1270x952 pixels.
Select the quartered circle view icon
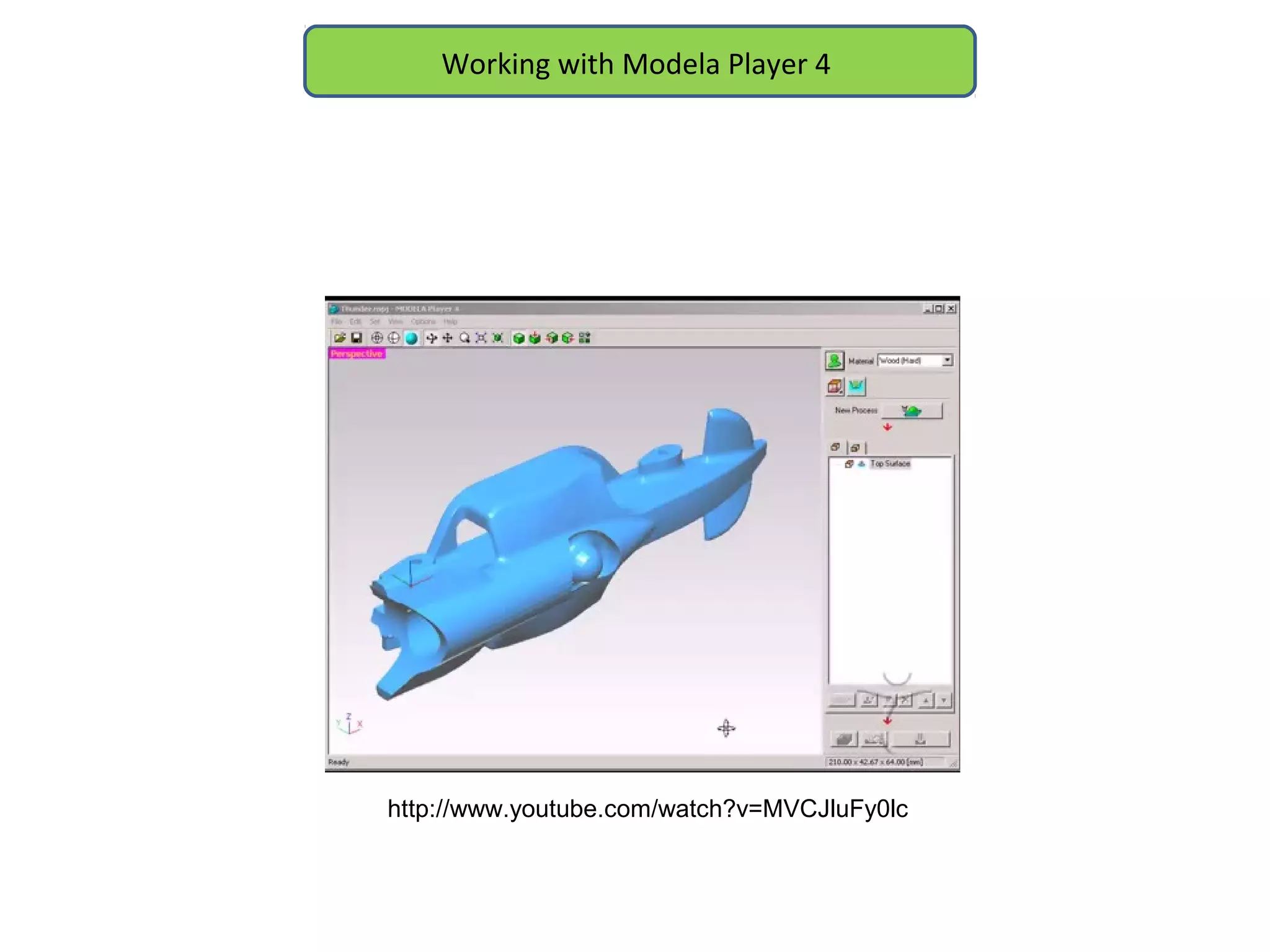point(394,338)
